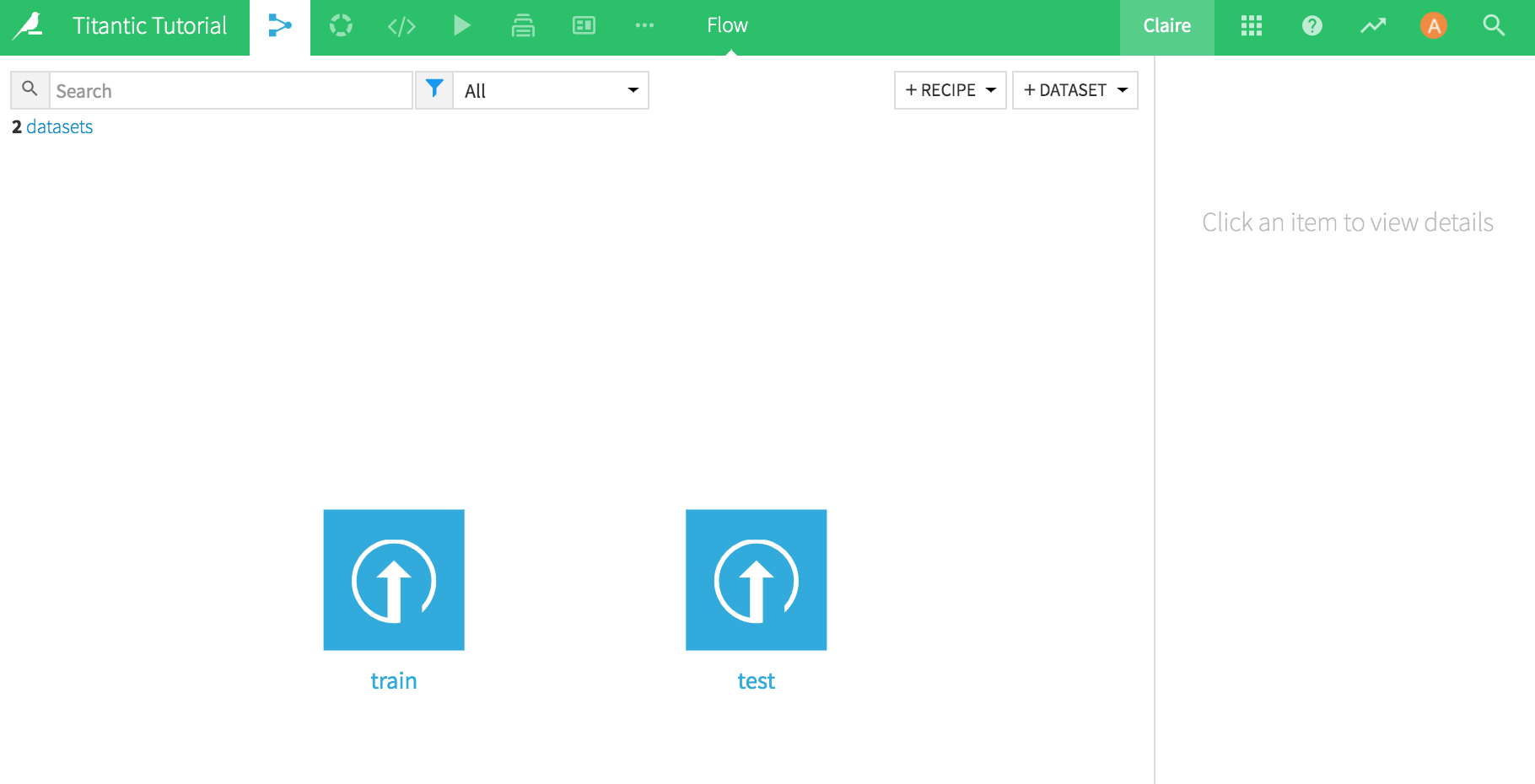Open the code notebooks icon
Screen dimensions: 1535x784
click(x=401, y=26)
